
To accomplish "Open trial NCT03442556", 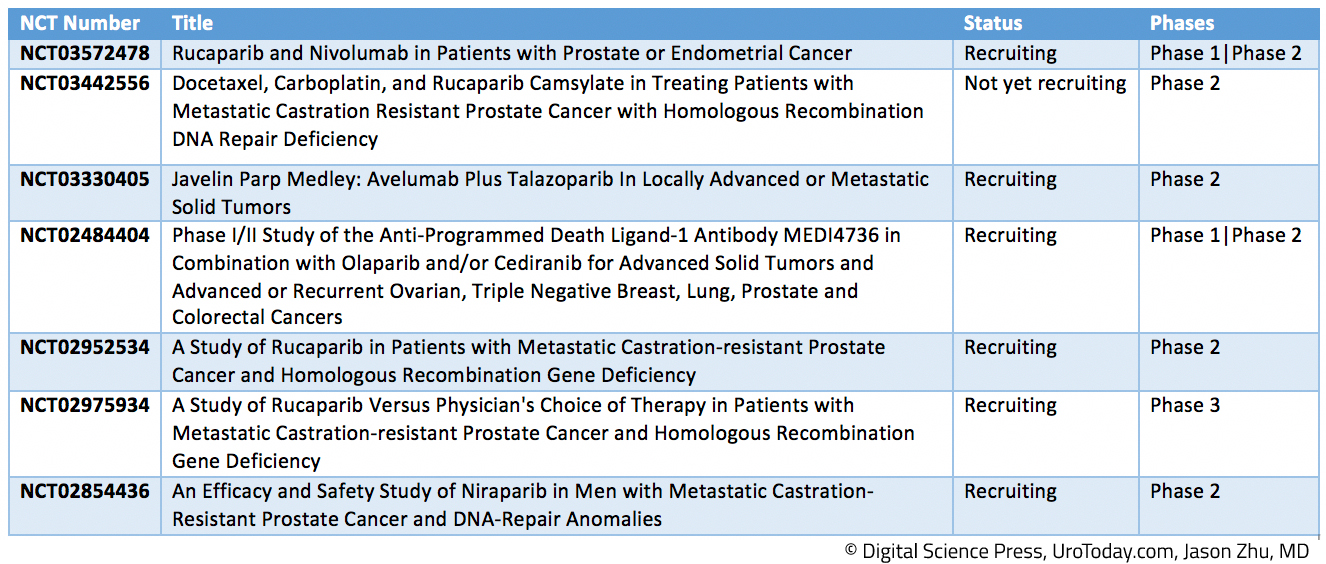I will tap(85, 83).
